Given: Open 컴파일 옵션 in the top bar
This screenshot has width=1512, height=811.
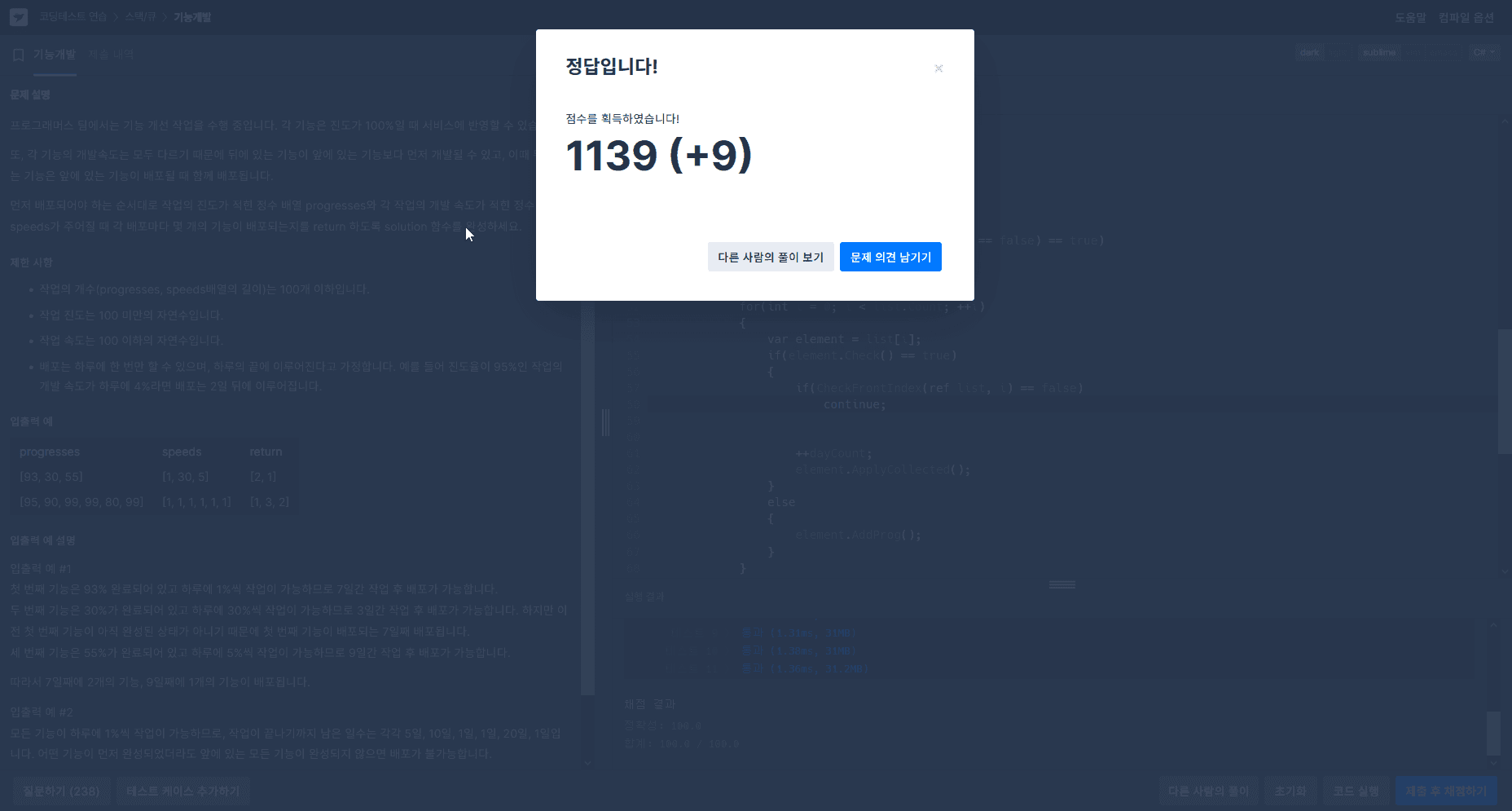Looking at the screenshot, I should coord(1466,17).
